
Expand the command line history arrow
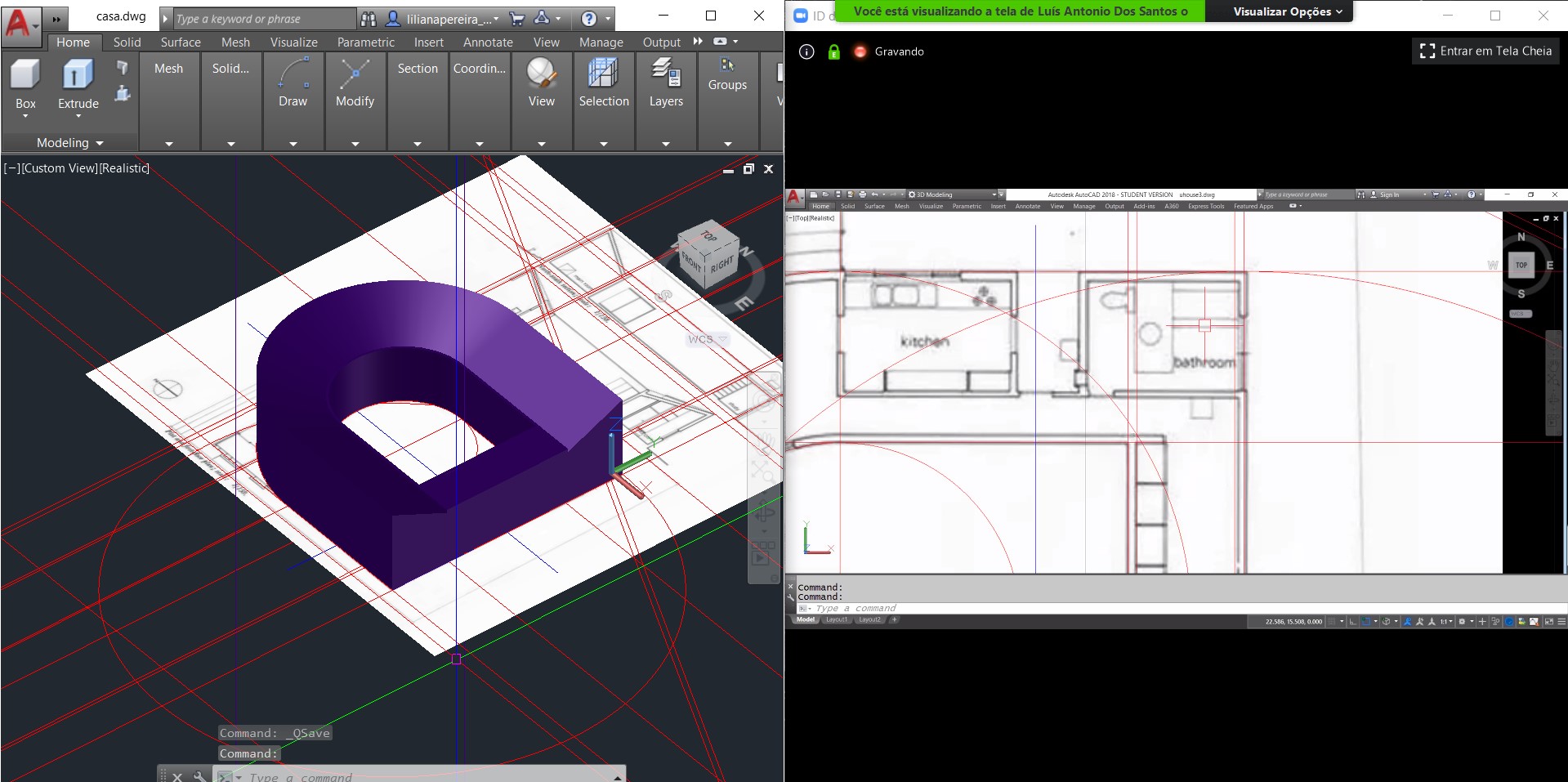(x=617, y=777)
